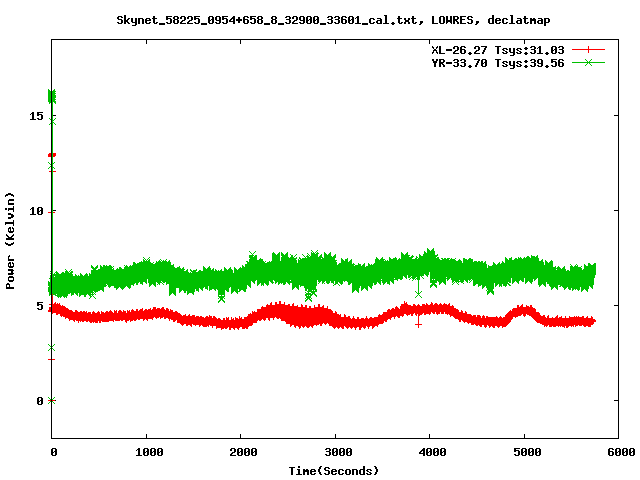This screenshot has width=640, height=480.
Task: Click the x-axis tick label 1000
Action: pyautogui.click(x=149, y=452)
